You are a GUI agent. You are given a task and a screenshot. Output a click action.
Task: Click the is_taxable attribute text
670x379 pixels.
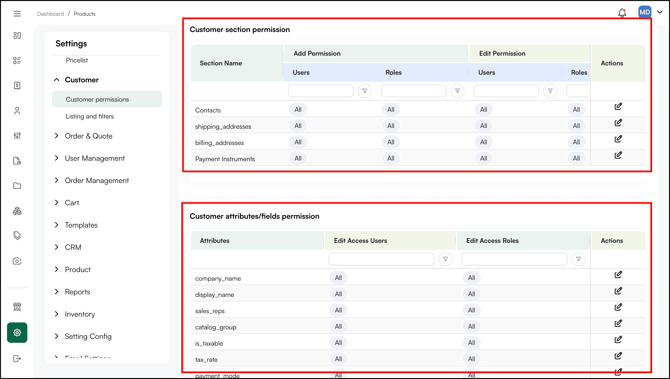pyautogui.click(x=209, y=344)
